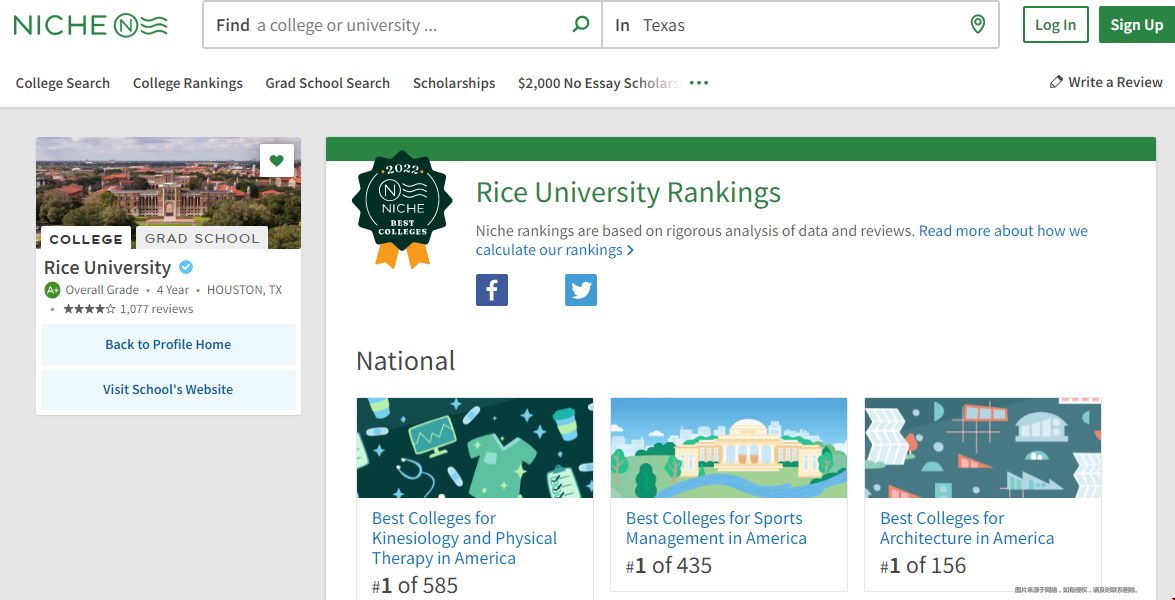
Task: Open Best Colleges for Sports Management in America
Action: 716,528
